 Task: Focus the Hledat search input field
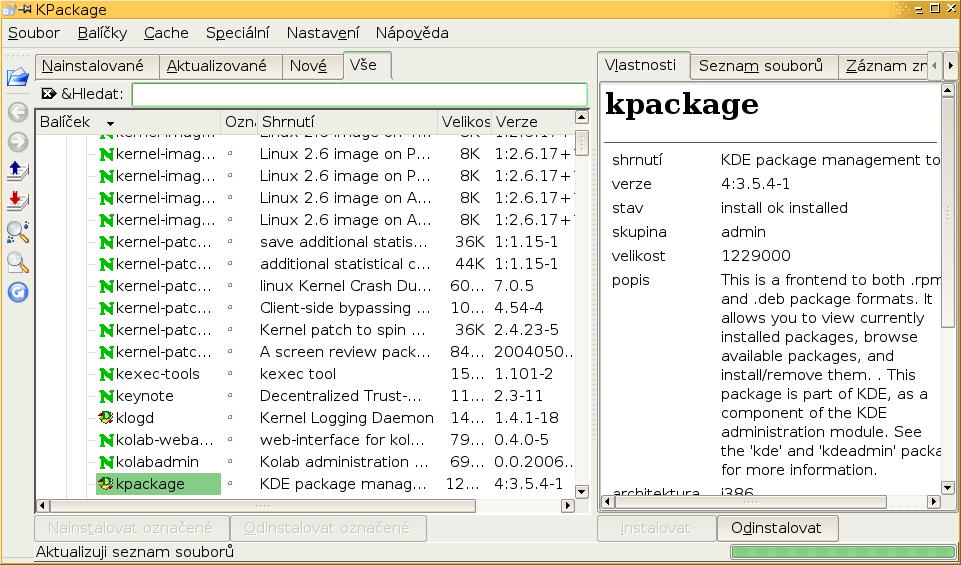(x=360, y=94)
